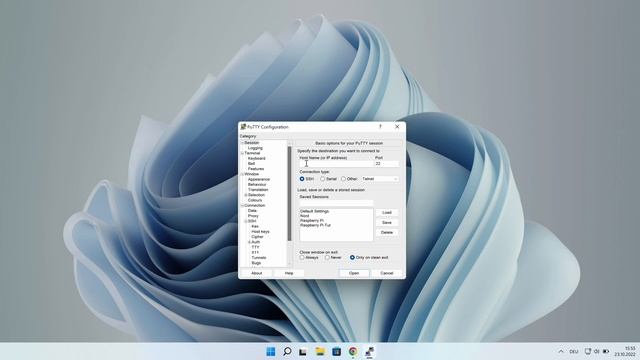Click the About button
The height and width of the screenshot is (360, 640).
pos(256,273)
